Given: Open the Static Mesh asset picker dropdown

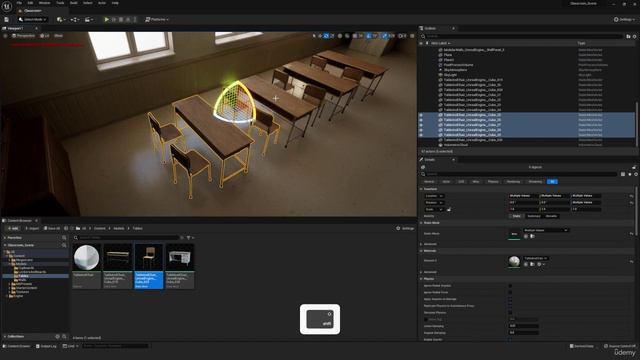Looking at the screenshot, I should click(546, 230).
